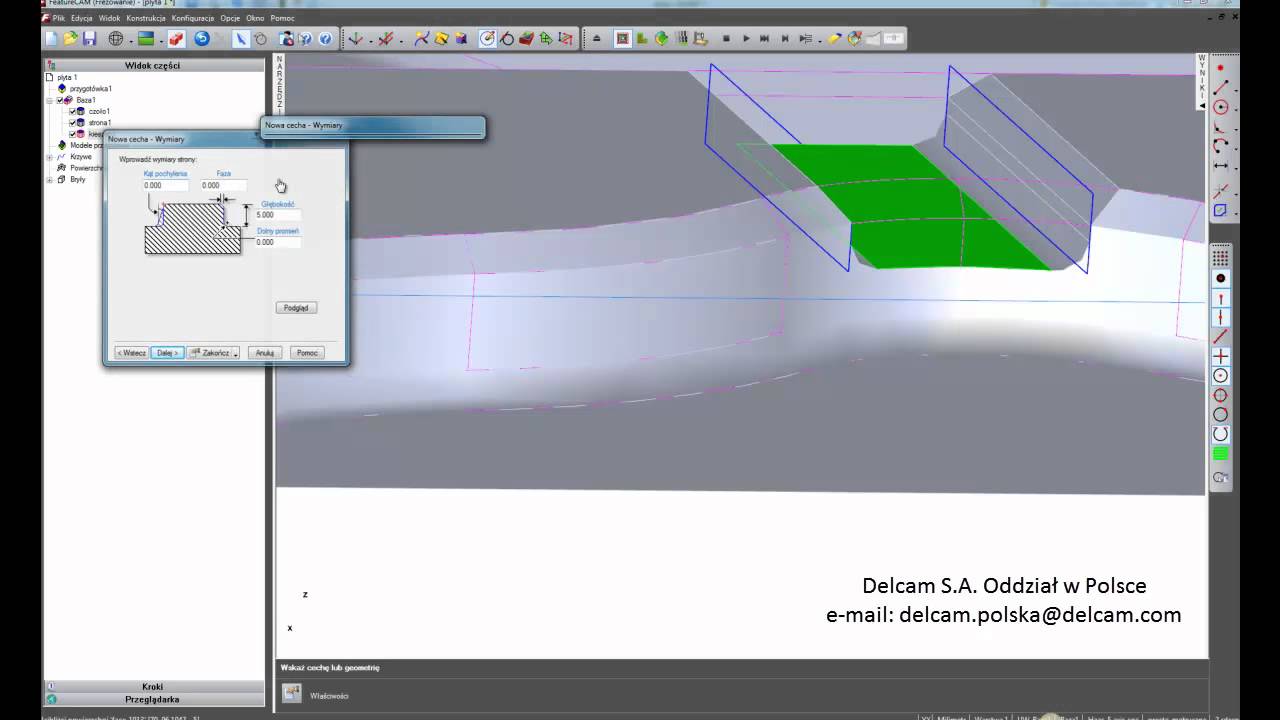Image resolution: width=1280 pixels, height=720 pixels.
Task: Click the curves tool icon in toolbar
Action: click(x=422, y=39)
